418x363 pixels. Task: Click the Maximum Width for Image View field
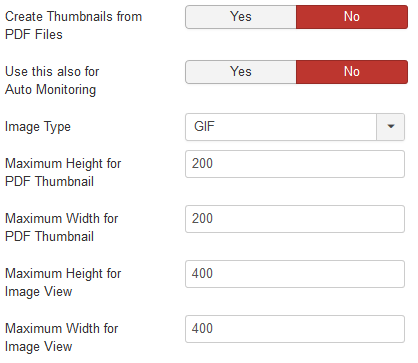click(295, 329)
